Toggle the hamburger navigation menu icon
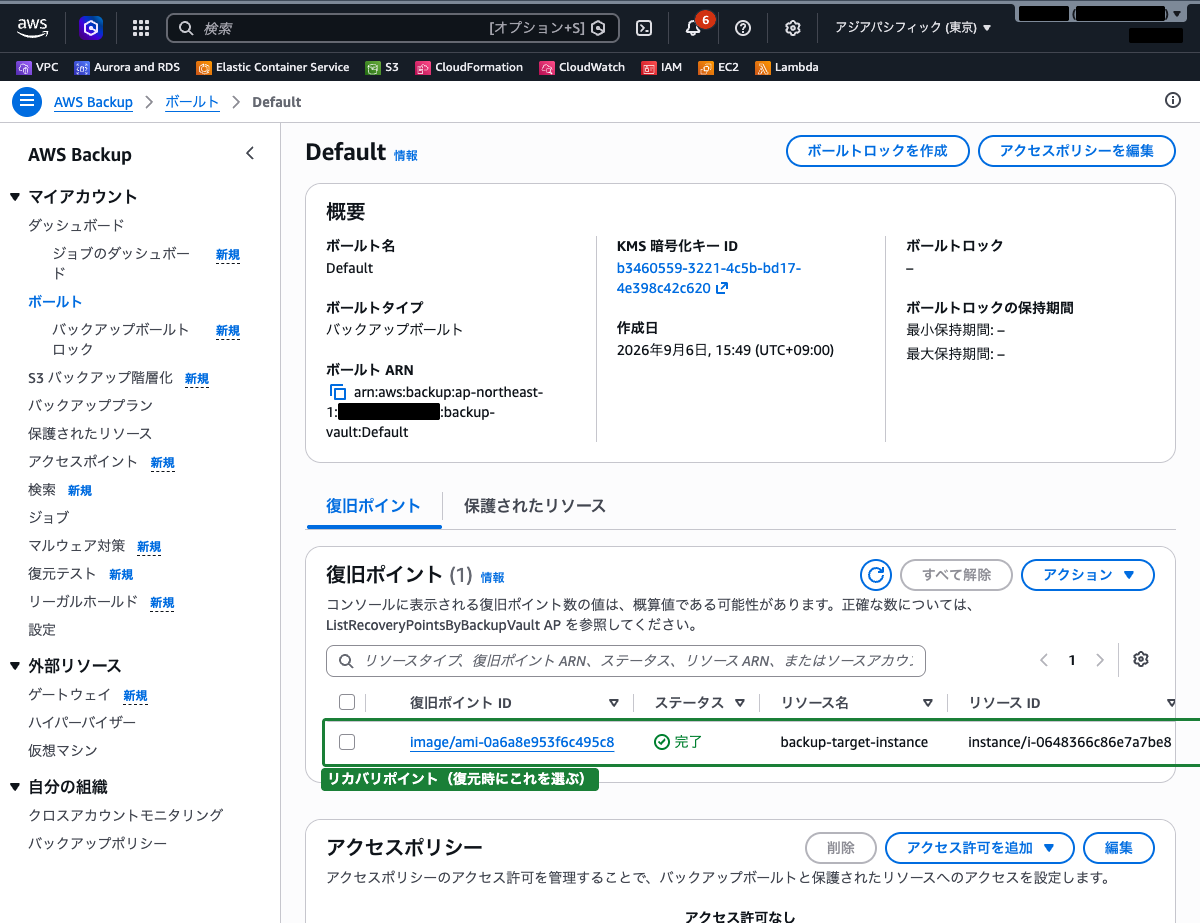The height and width of the screenshot is (923, 1200). pos(26,102)
